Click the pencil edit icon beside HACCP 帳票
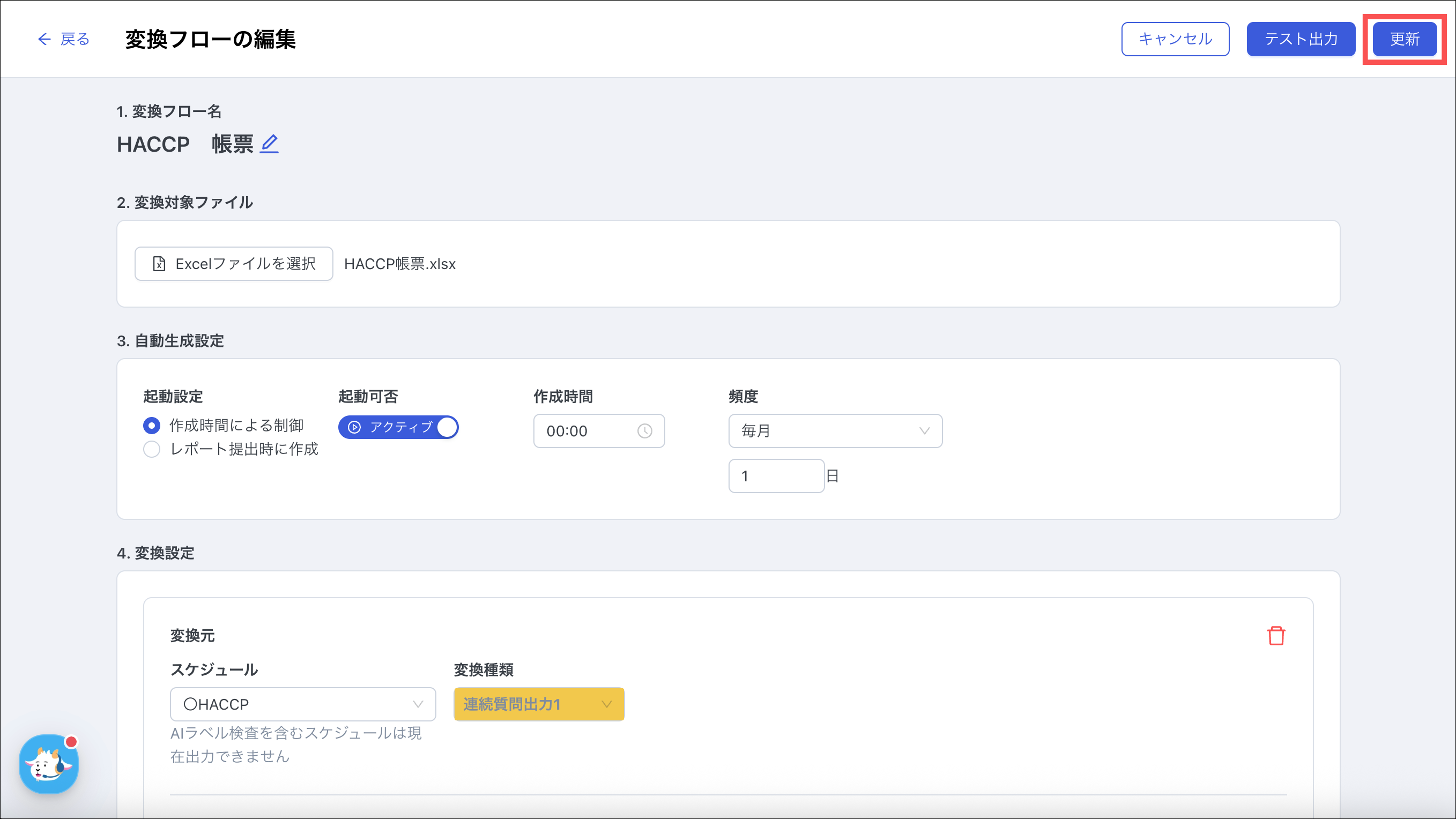This screenshot has width=1456, height=819. (269, 144)
